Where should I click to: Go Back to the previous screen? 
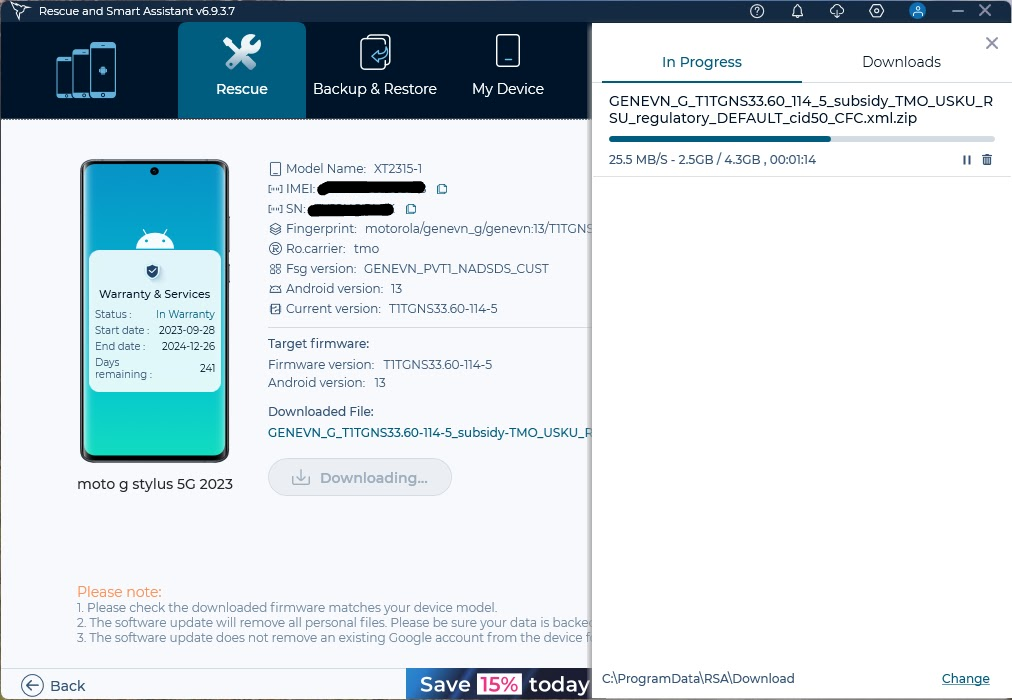(53, 685)
